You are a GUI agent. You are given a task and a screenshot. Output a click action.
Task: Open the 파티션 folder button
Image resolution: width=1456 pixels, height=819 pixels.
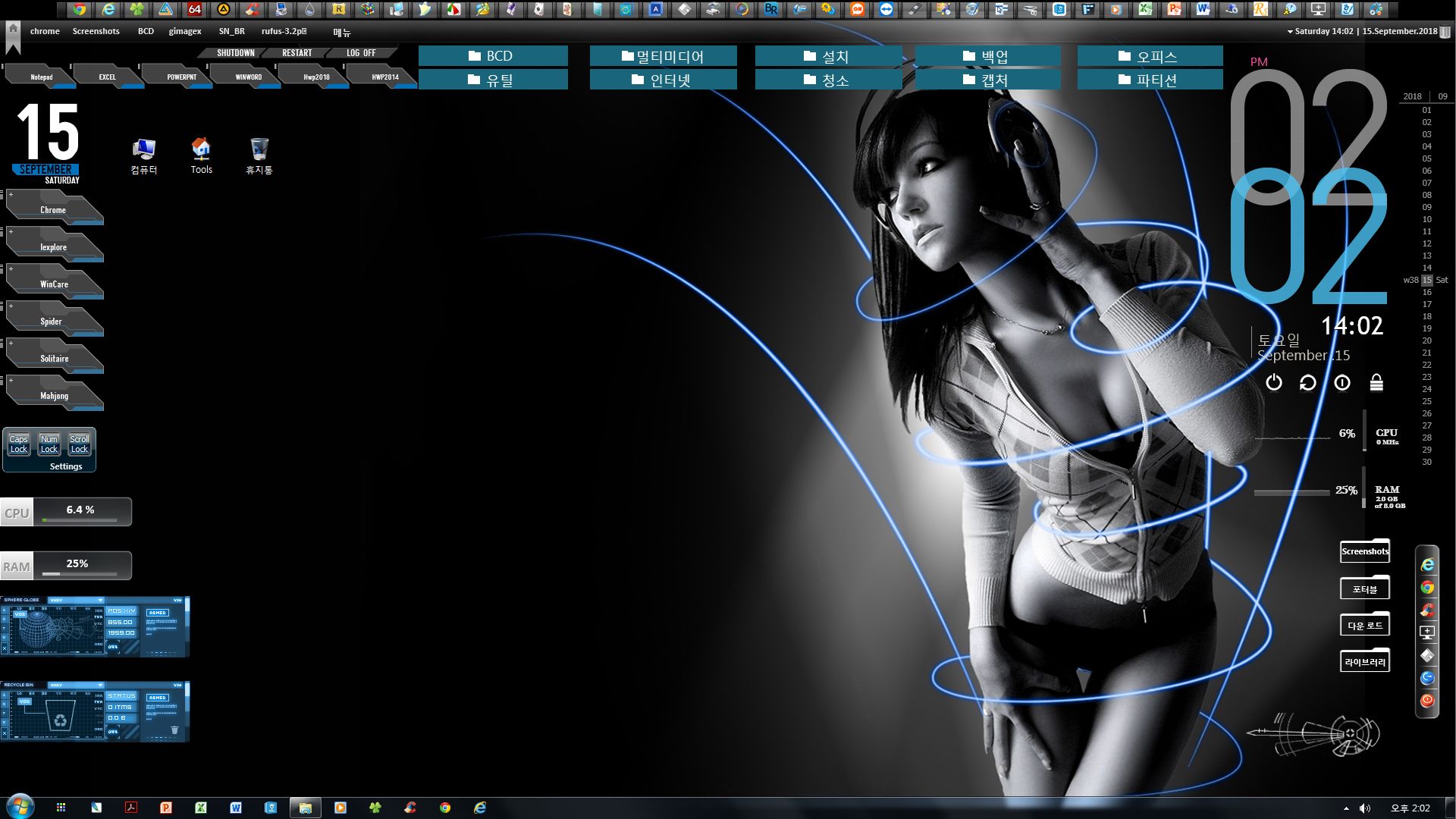1150,80
